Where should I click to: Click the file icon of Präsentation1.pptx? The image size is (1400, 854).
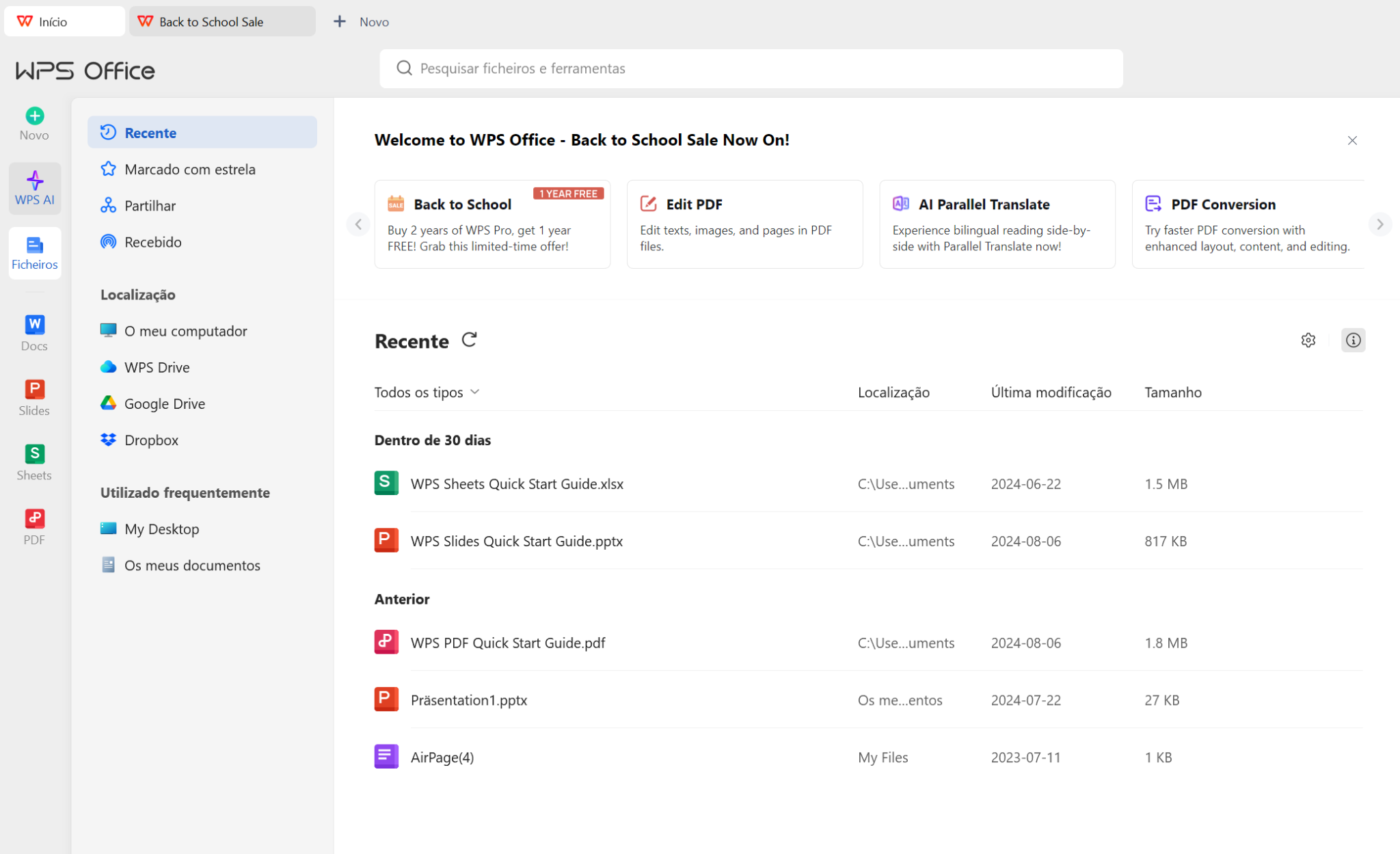pos(386,699)
